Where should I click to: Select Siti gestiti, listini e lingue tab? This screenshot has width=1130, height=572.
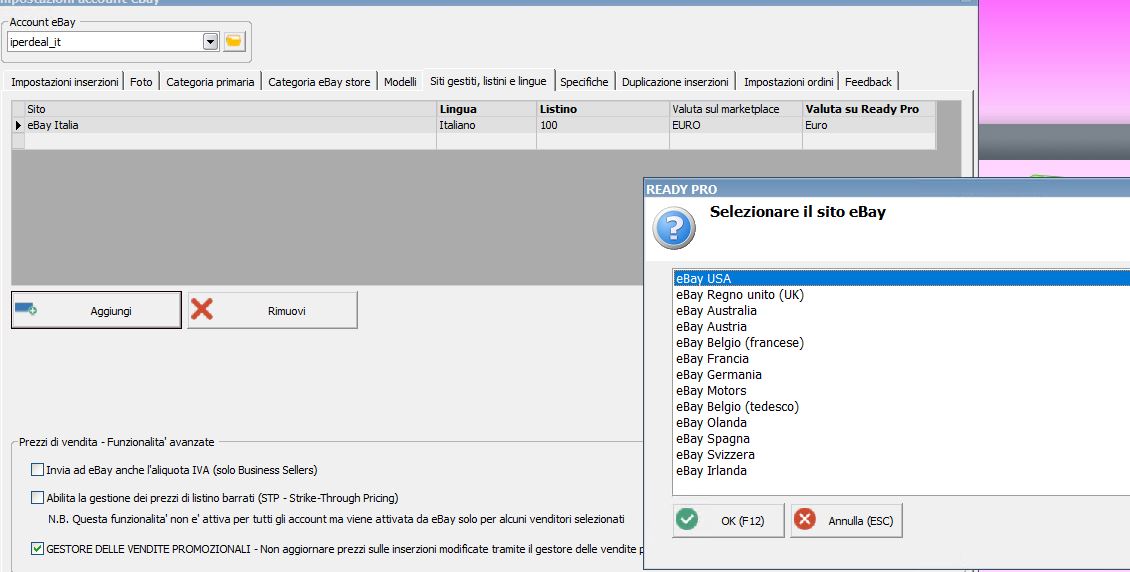(488, 81)
